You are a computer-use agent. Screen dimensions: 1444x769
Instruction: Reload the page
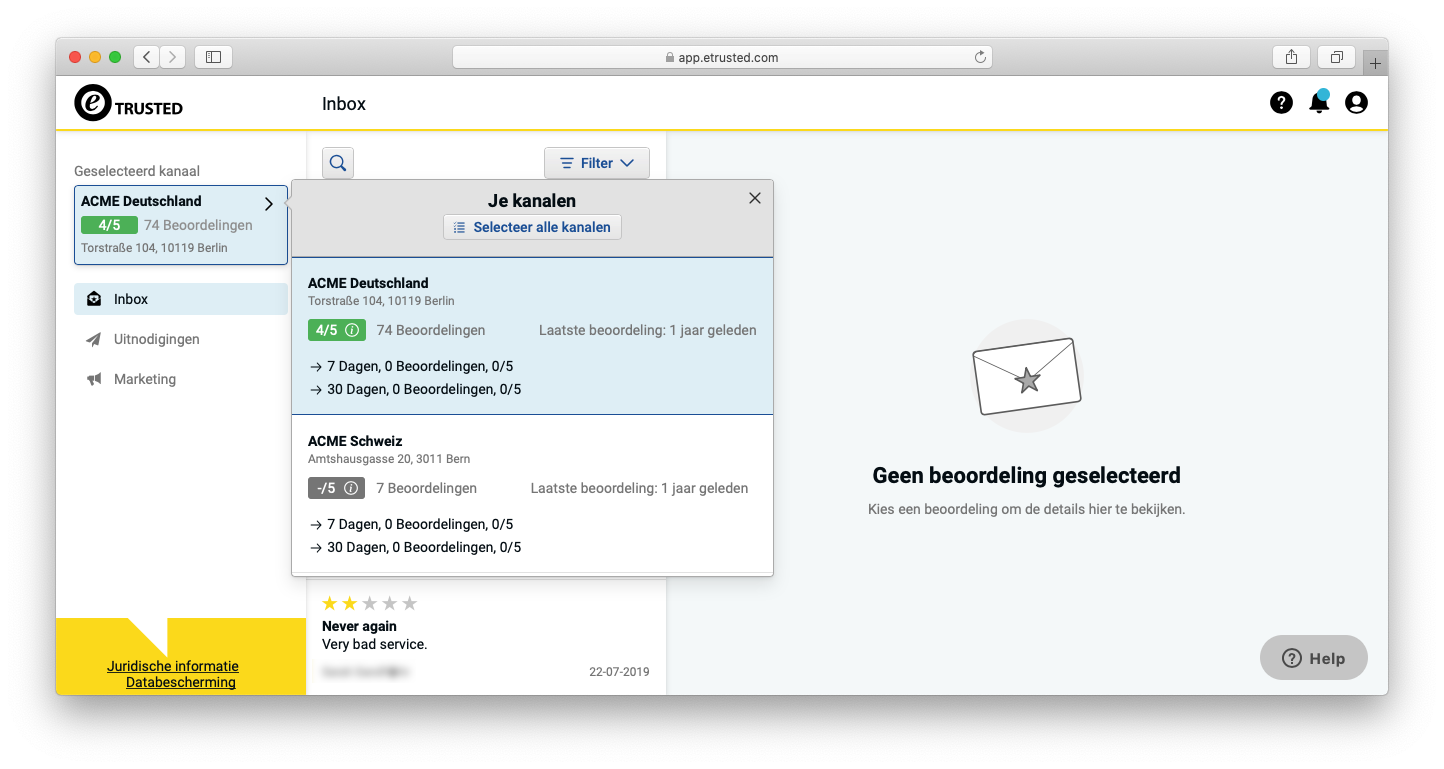pos(980,57)
